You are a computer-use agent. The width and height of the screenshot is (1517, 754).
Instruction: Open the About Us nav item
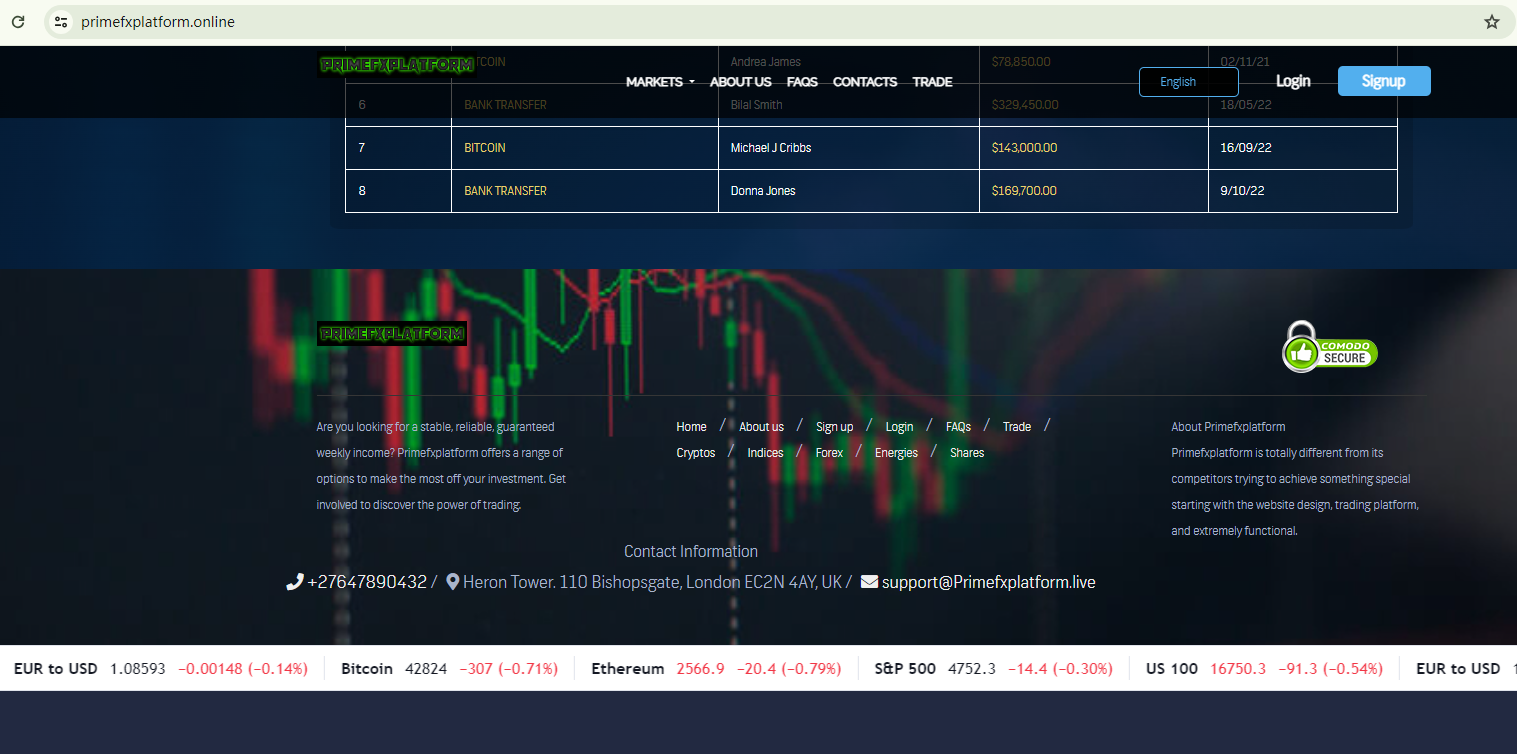click(x=741, y=82)
